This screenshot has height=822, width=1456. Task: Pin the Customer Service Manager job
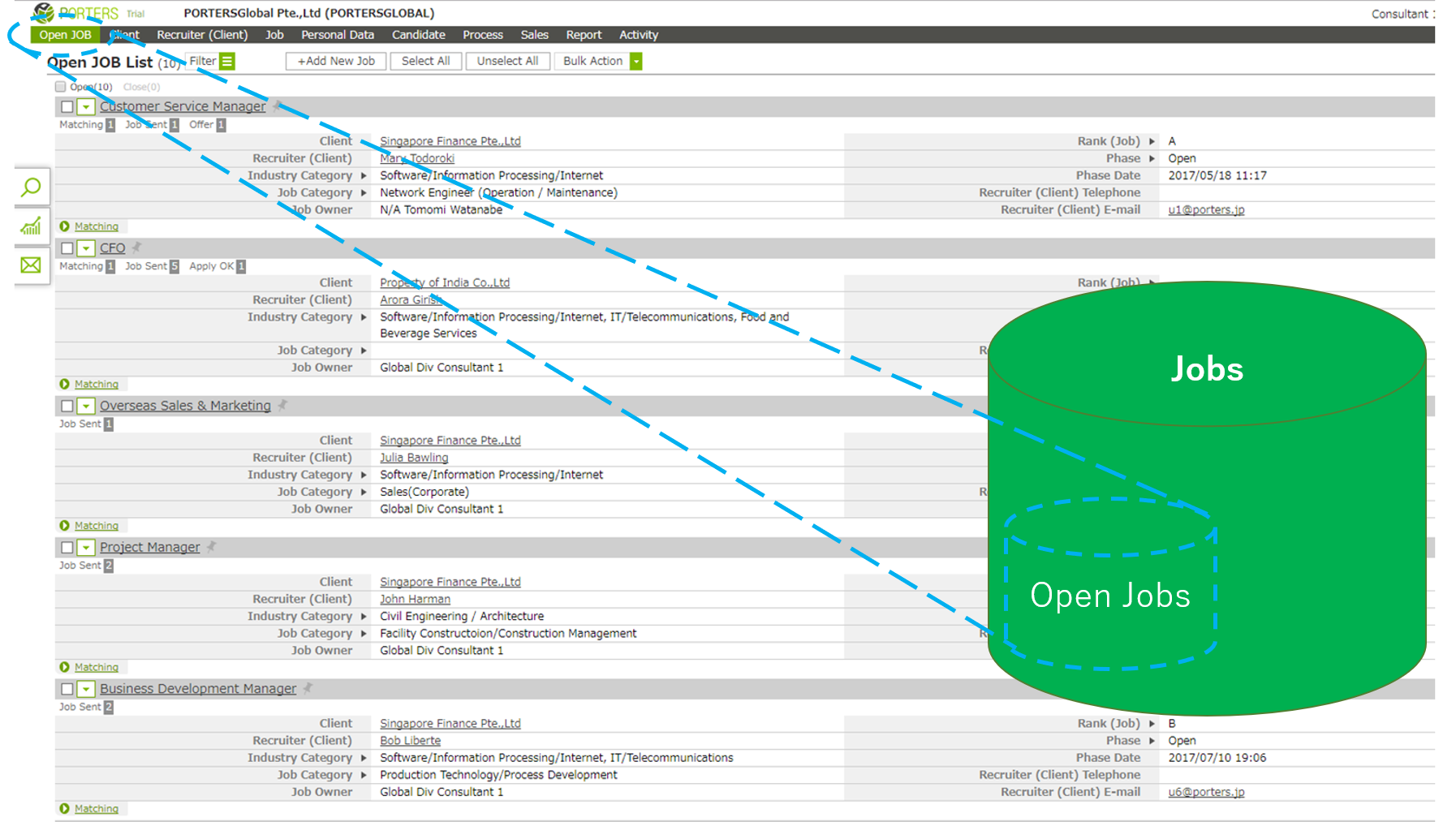click(278, 105)
